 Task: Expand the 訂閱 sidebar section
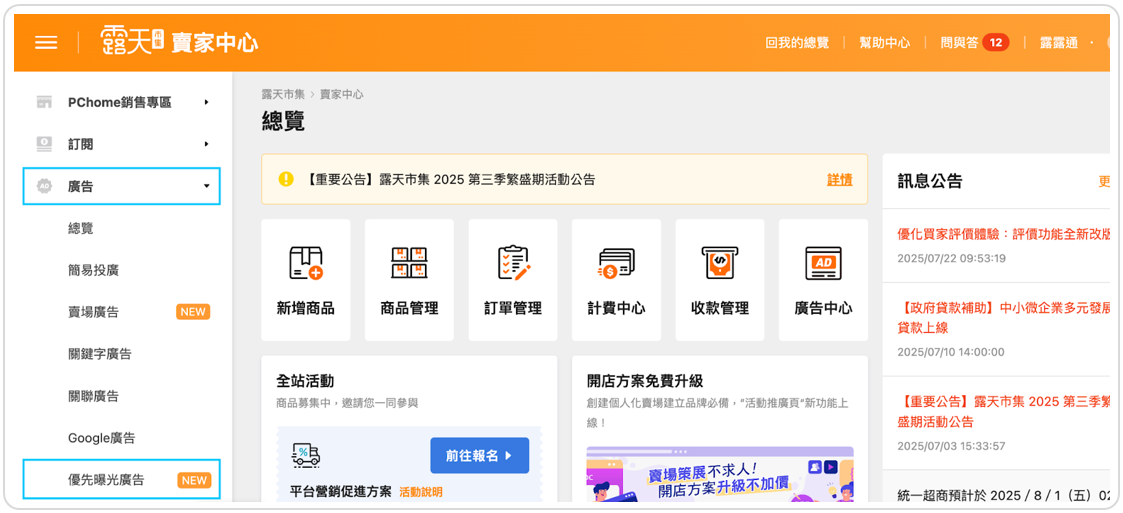point(121,144)
